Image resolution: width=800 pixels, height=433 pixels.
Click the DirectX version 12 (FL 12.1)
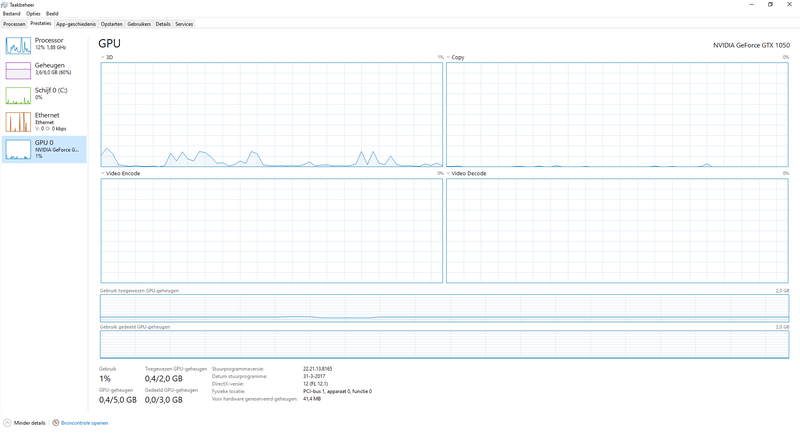click(315, 384)
